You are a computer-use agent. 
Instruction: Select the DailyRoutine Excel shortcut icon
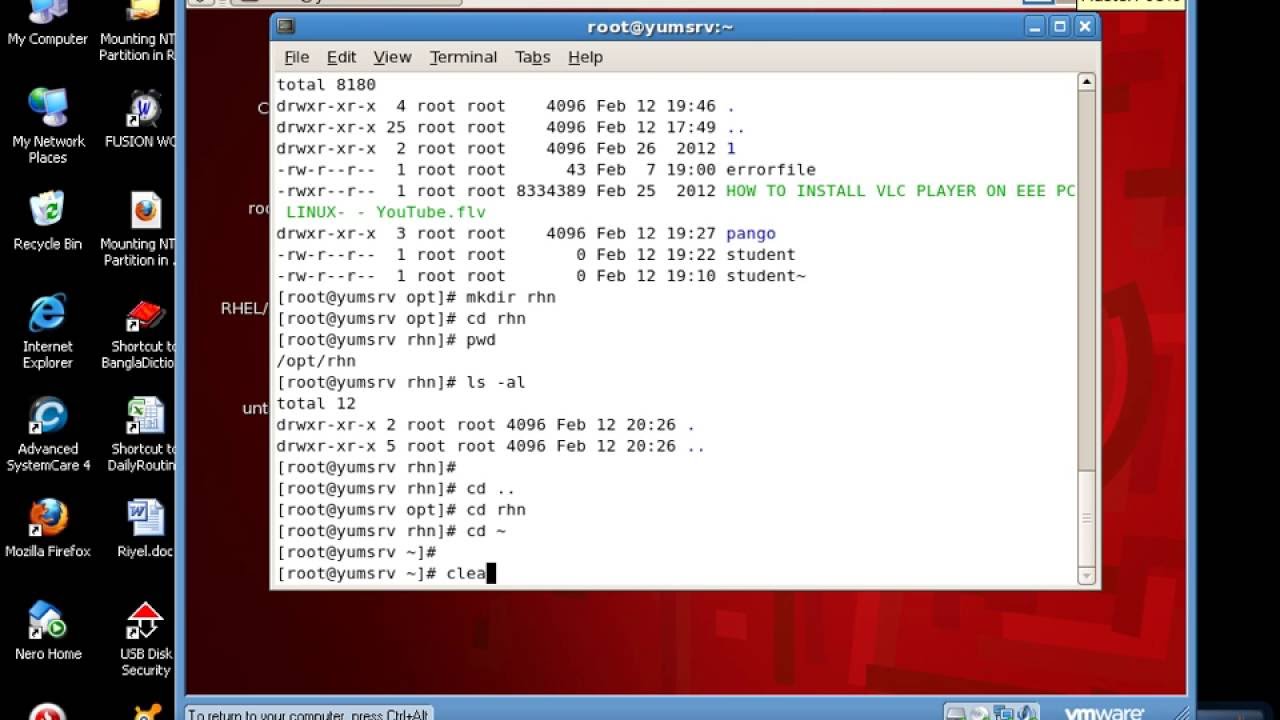142,434
